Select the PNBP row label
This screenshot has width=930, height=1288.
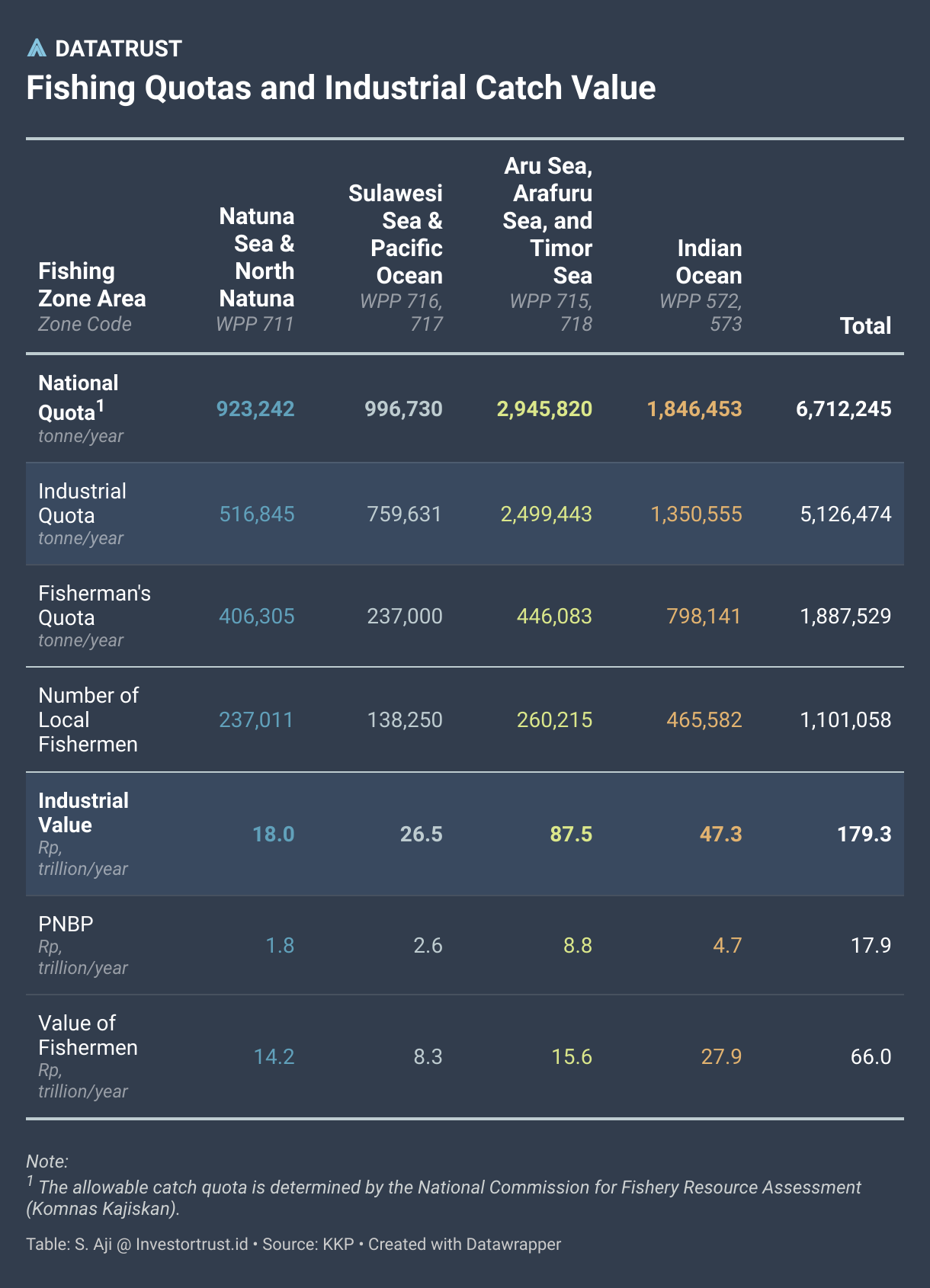tap(66, 924)
